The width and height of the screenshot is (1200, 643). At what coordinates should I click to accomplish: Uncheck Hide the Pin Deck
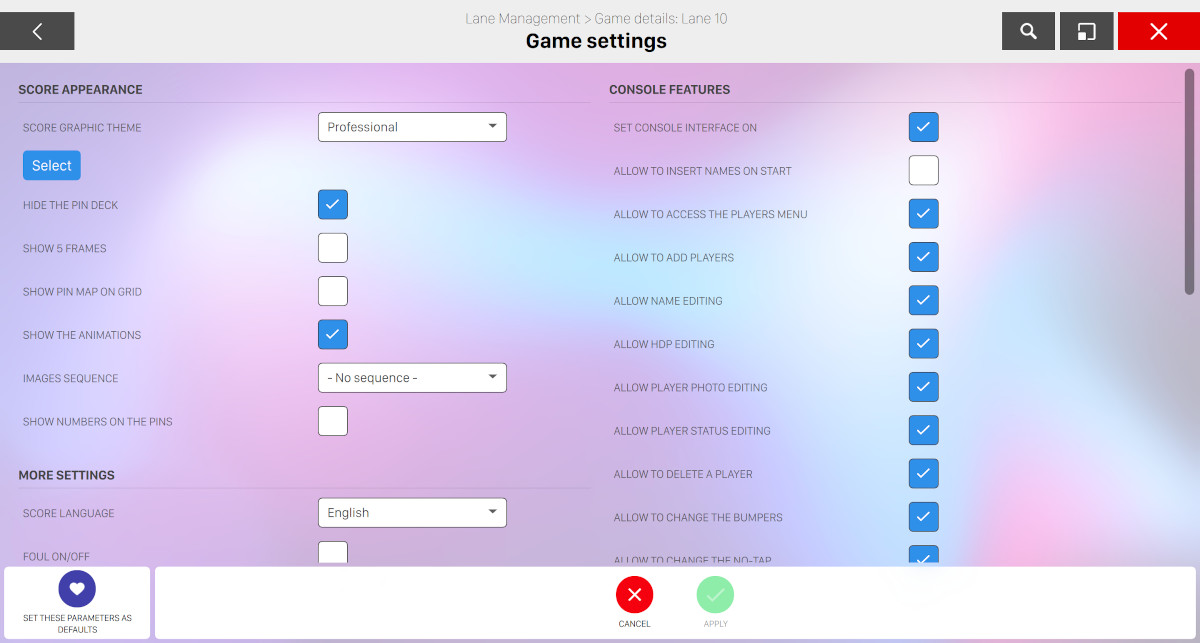pyautogui.click(x=333, y=205)
